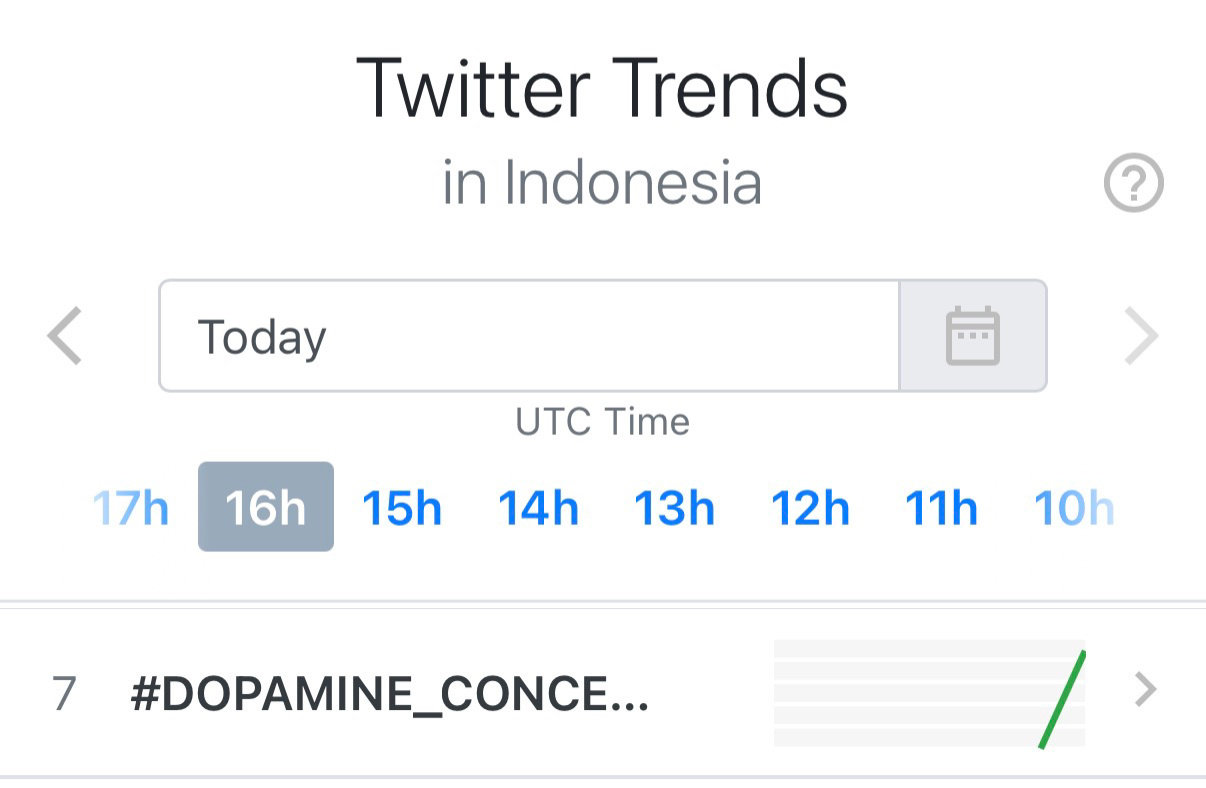The width and height of the screenshot is (1206, 788).
Task: Open the help question mark icon
Action: pos(1133,184)
